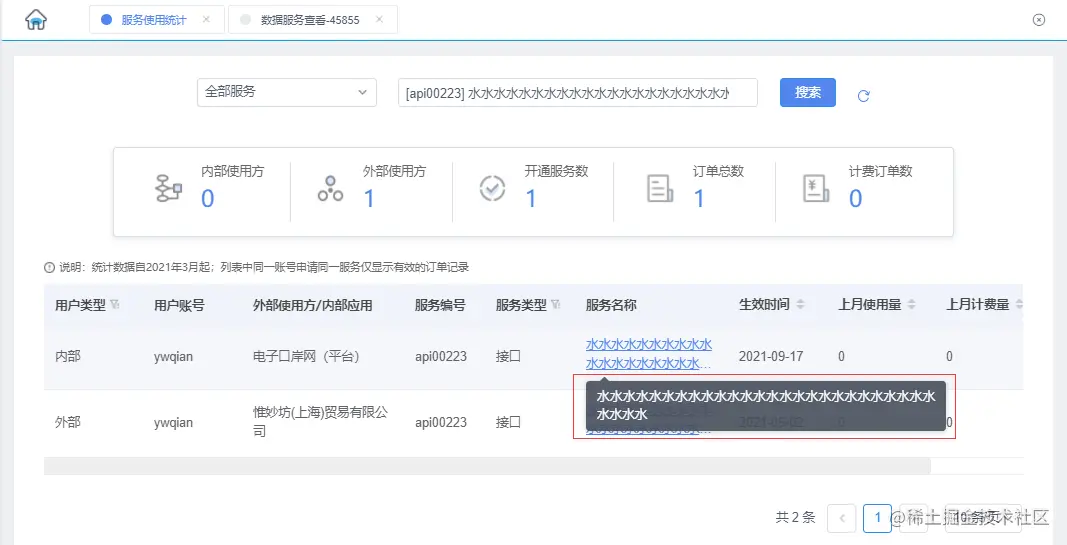Click ywqian in the 内部 row
Image resolution: width=1067 pixels, height=545 pixels.
coord(173,357)
